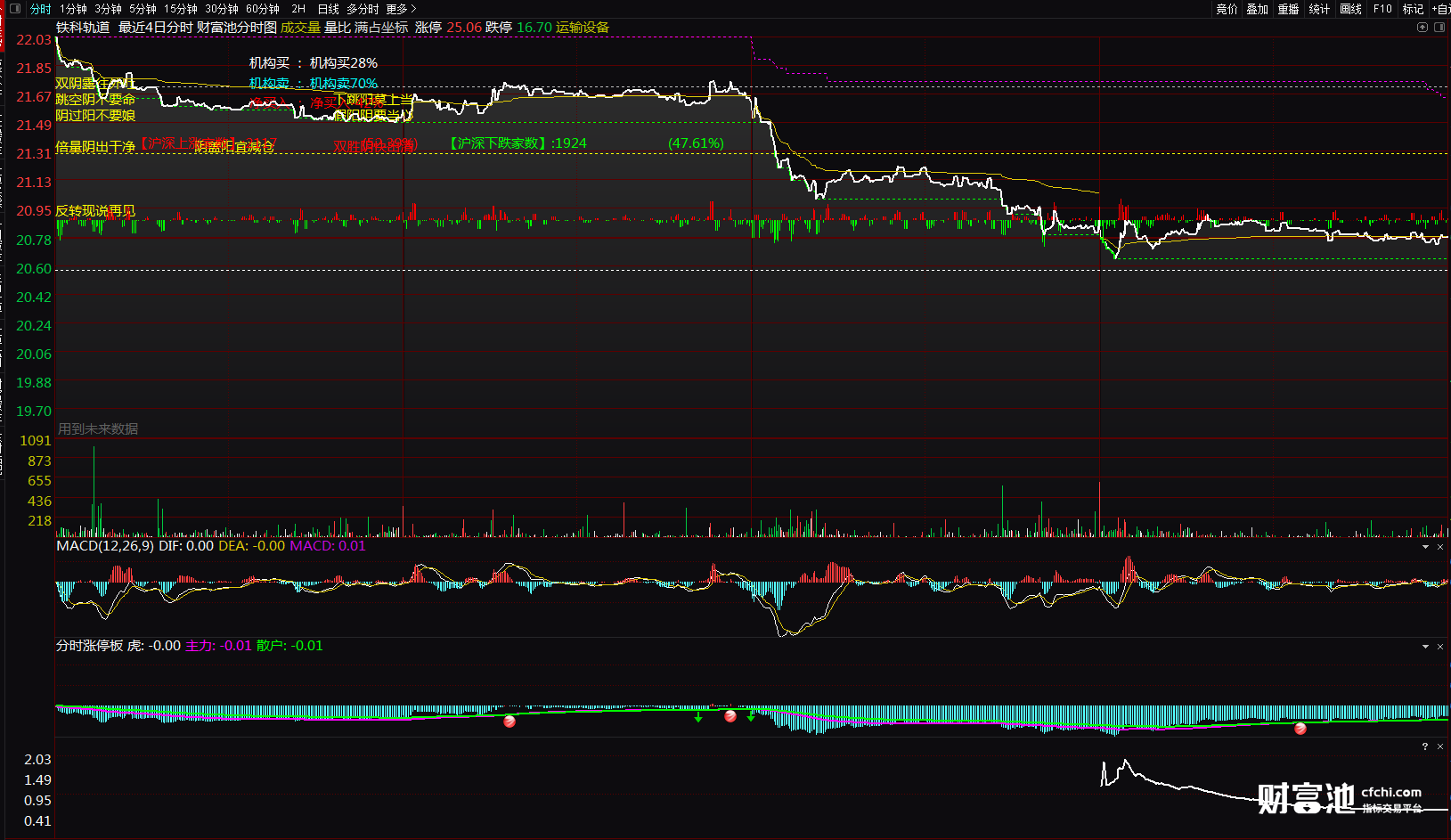Click the +自选 add to watchlist button
Image resolution: width=1451 pixels, height=840 pixels.
(1441, 9)
